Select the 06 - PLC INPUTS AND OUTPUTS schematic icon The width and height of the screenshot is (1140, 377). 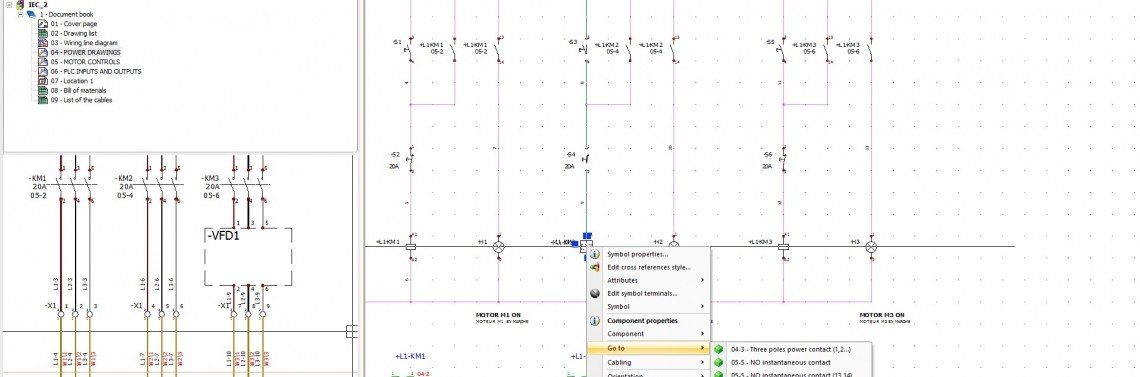point(43,71)
